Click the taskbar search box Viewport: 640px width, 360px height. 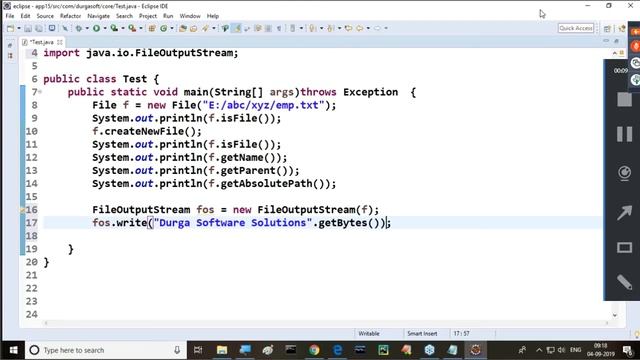pos(107,350)
